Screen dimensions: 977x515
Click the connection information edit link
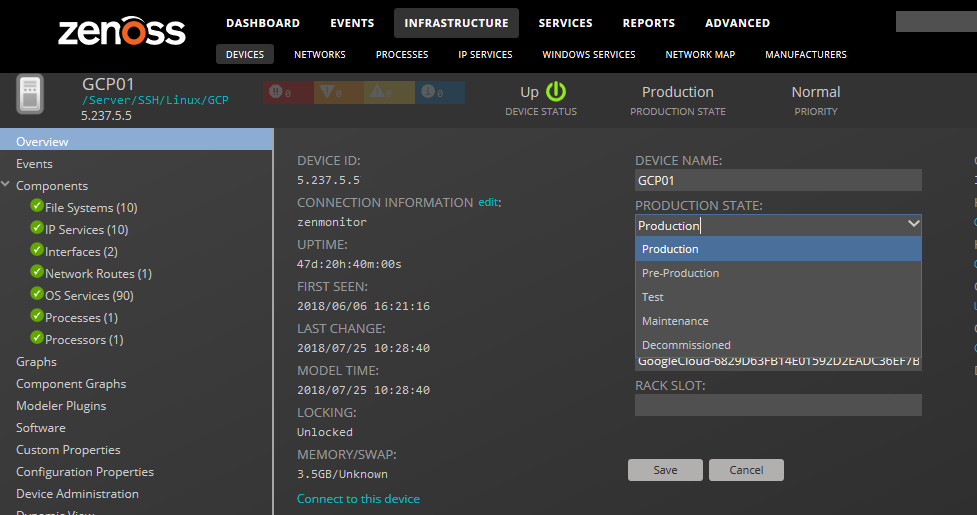pyautogui.click(x=488, y=202)
